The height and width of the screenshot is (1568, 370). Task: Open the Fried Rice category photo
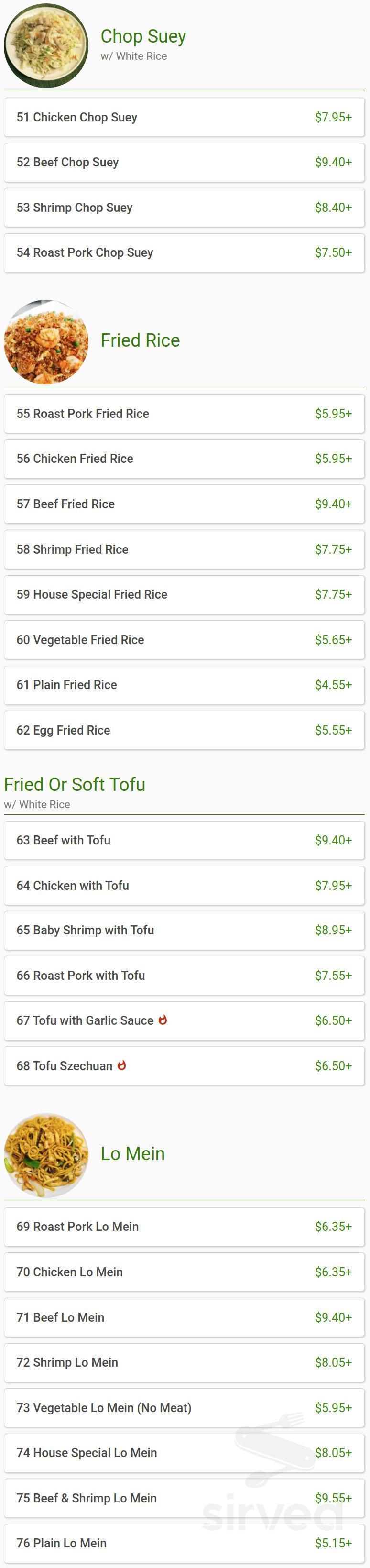pos(46,341)
